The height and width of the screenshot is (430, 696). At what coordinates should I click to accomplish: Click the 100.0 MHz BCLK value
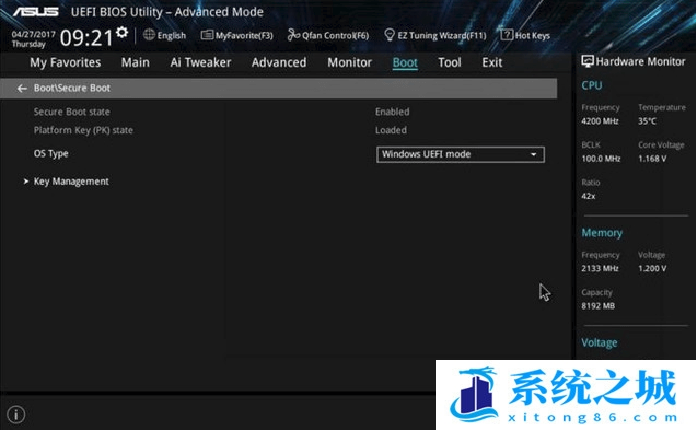[601, 158]
